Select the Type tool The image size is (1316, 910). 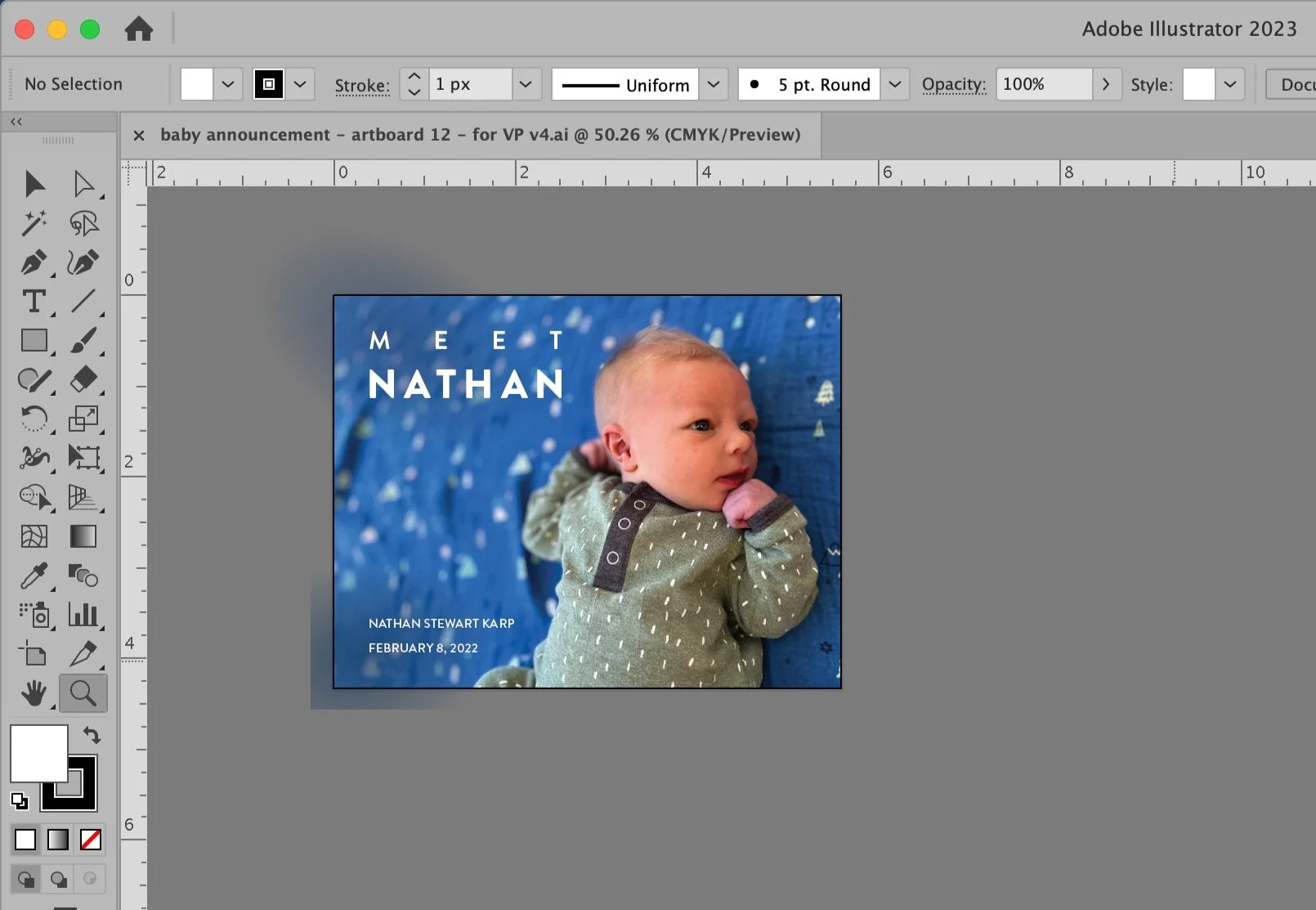click(34, 301)
